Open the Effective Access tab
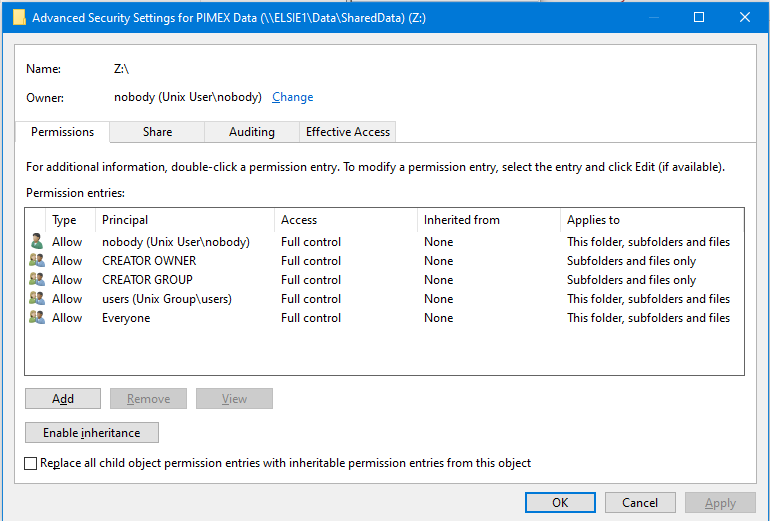The image size is (770, 521). point(348,132)
